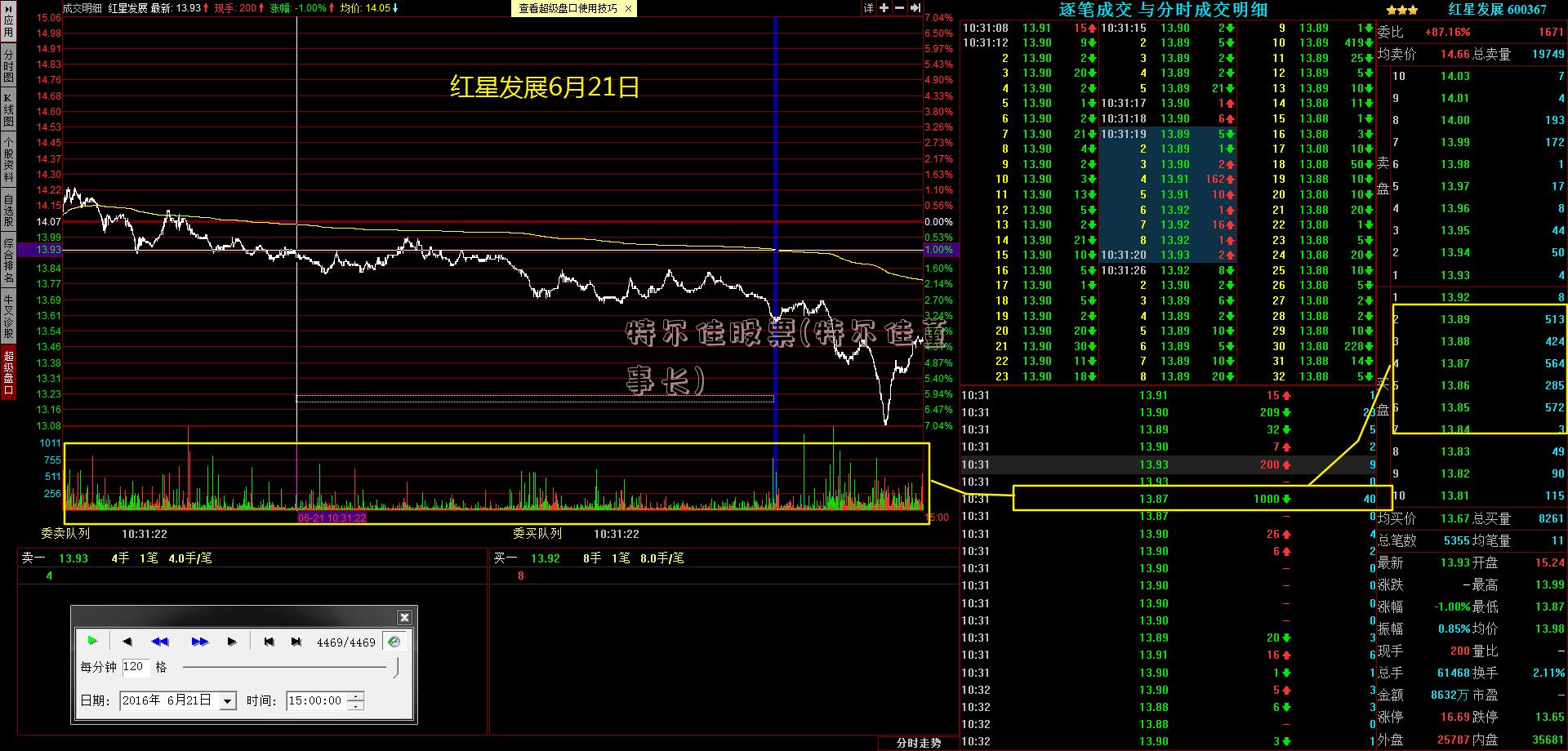Click 买一 price 13.92 in queue
The image size is (1568, 751).
(546, 558)
